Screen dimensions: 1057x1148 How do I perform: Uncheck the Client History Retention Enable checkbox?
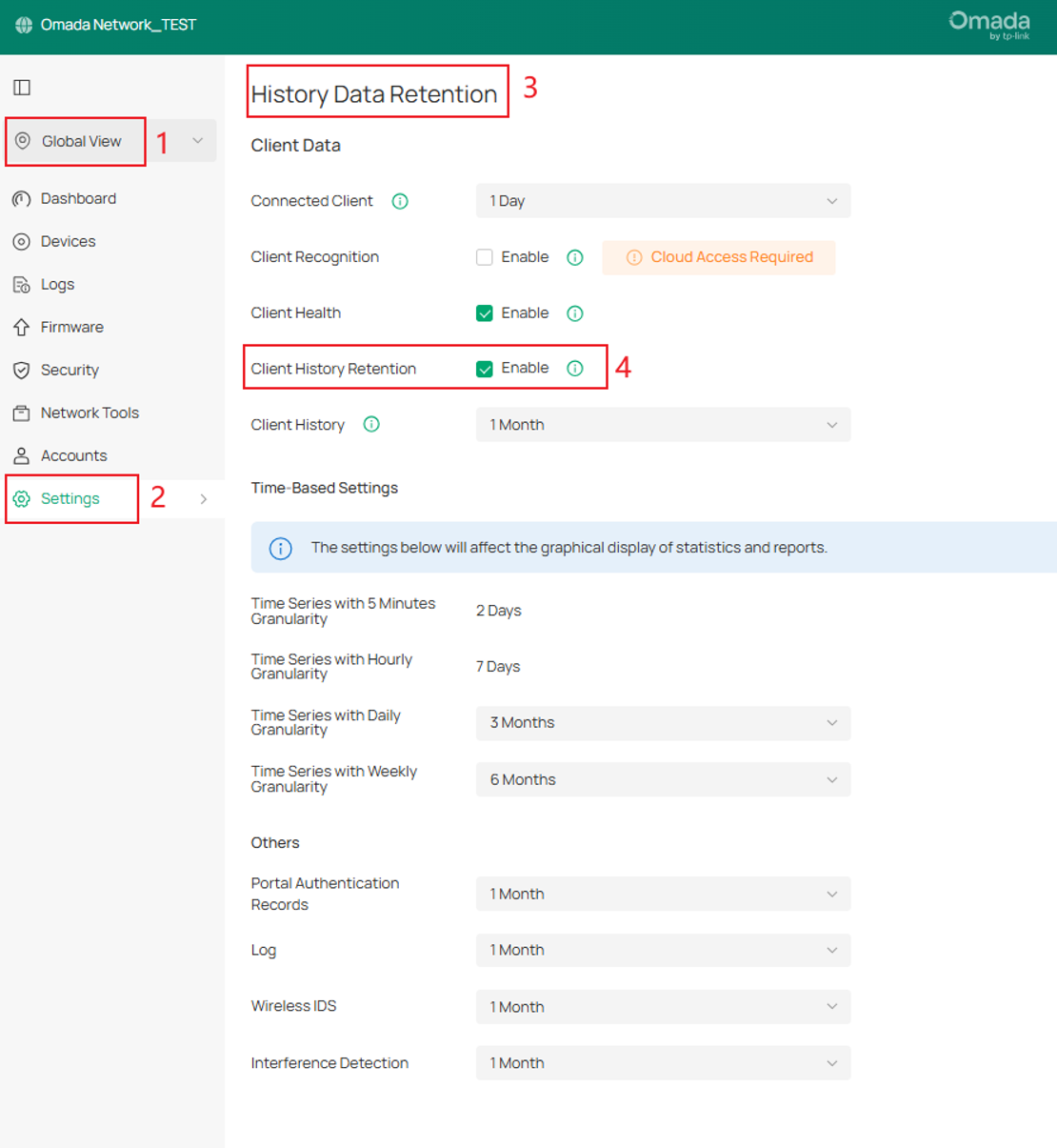485,369
